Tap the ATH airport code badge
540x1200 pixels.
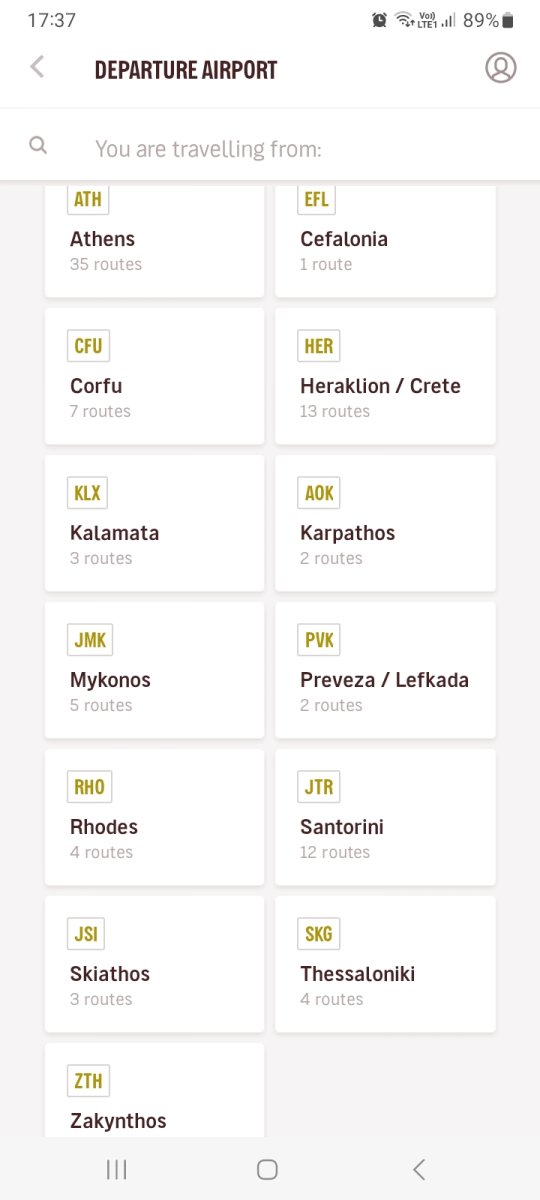tap(88, 199)
